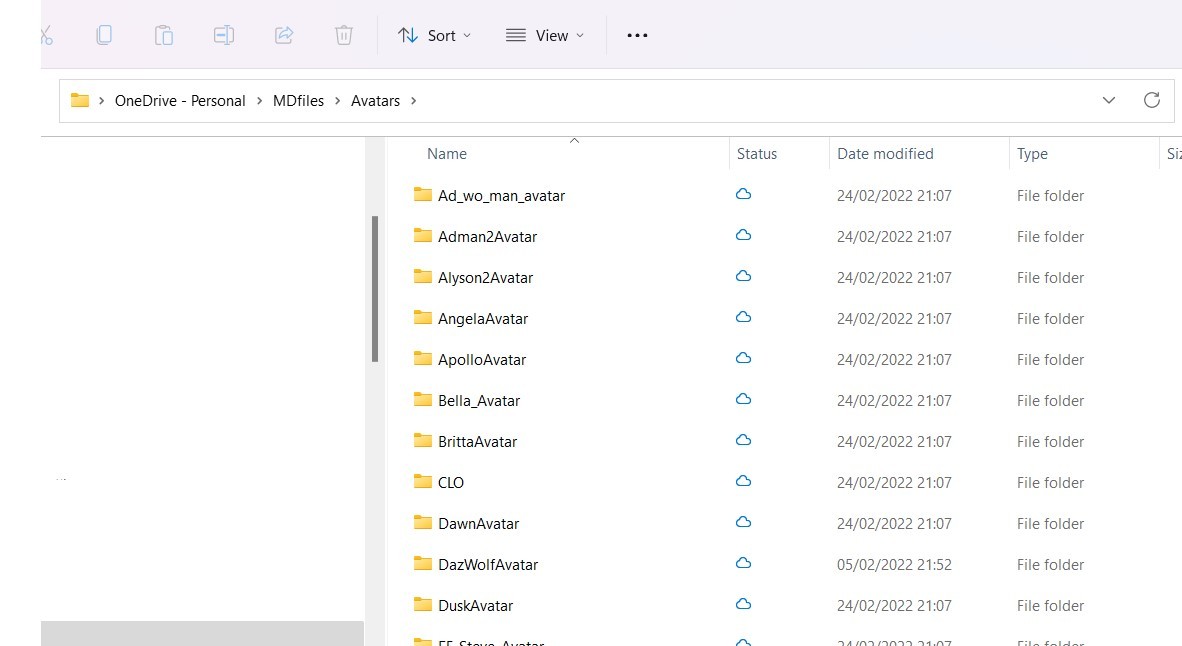The width and height of the screenshot is (1182, 646).
Task: Expand address bar history dropdown chevron
Action: coord(1108,100)
